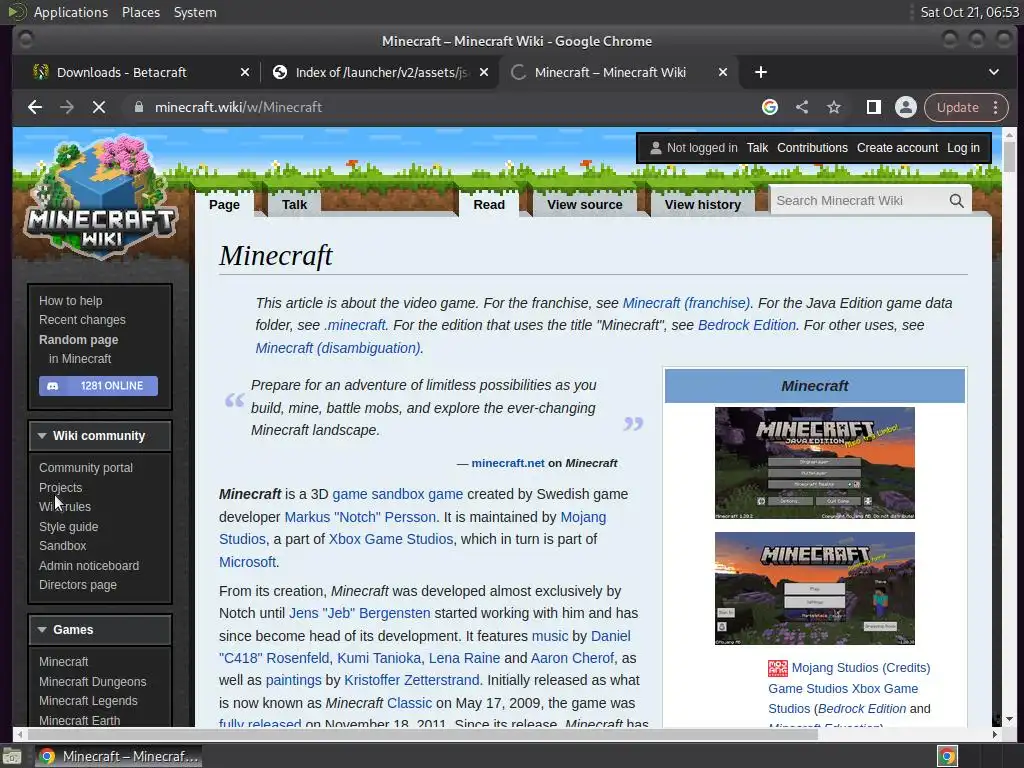This screenshot has width=1024, height=768.
Task: Open the Bedrock Edition link in the hatnote
Action: (746, 325)
